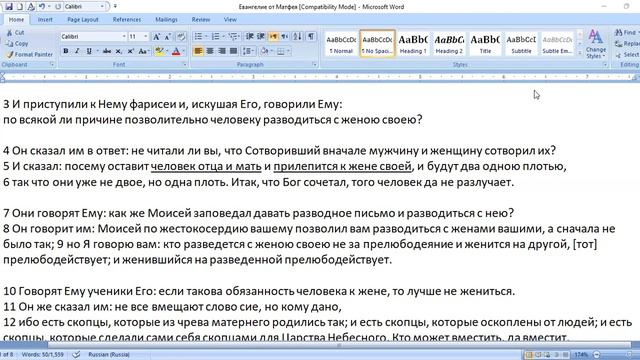
Task: Create a new document from the quick access toolbar
Action: tap(19, 7)
